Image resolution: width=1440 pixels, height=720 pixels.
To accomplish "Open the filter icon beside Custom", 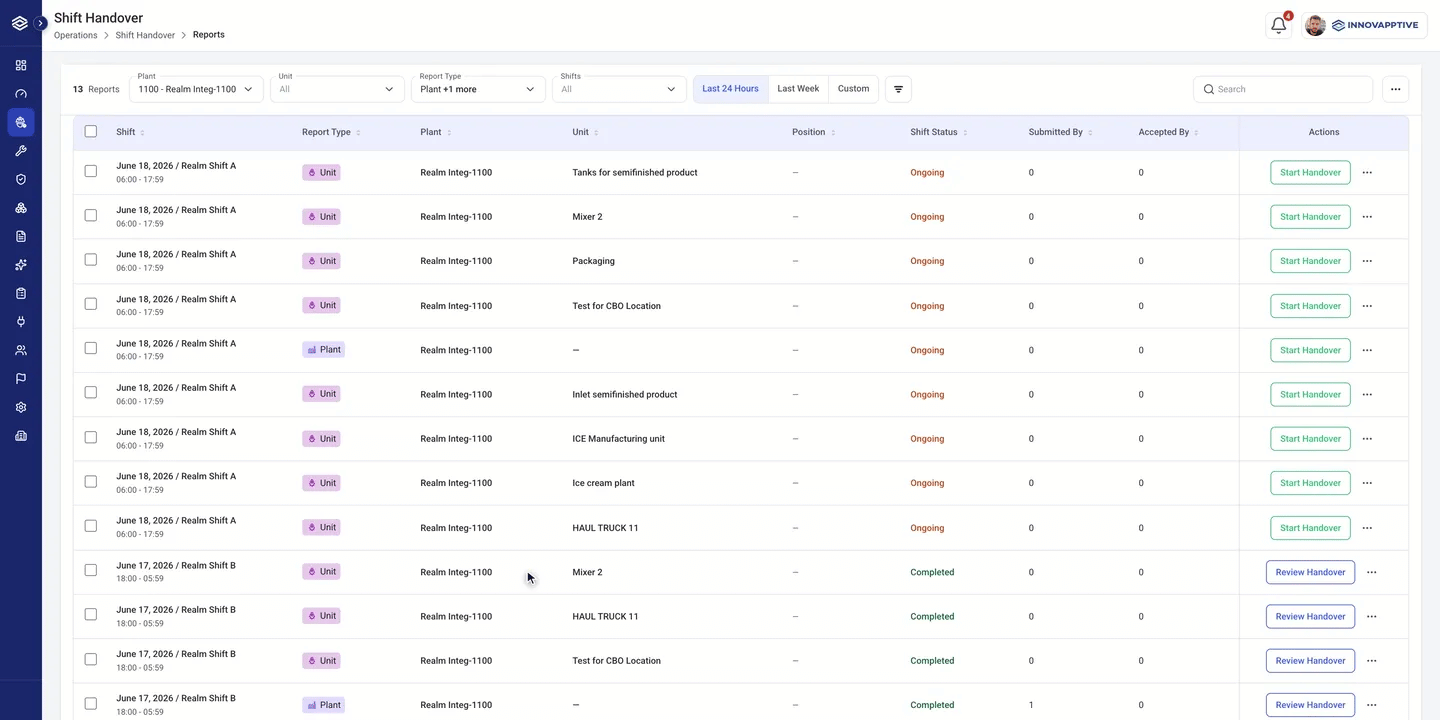I will click(x=898, y=89).
